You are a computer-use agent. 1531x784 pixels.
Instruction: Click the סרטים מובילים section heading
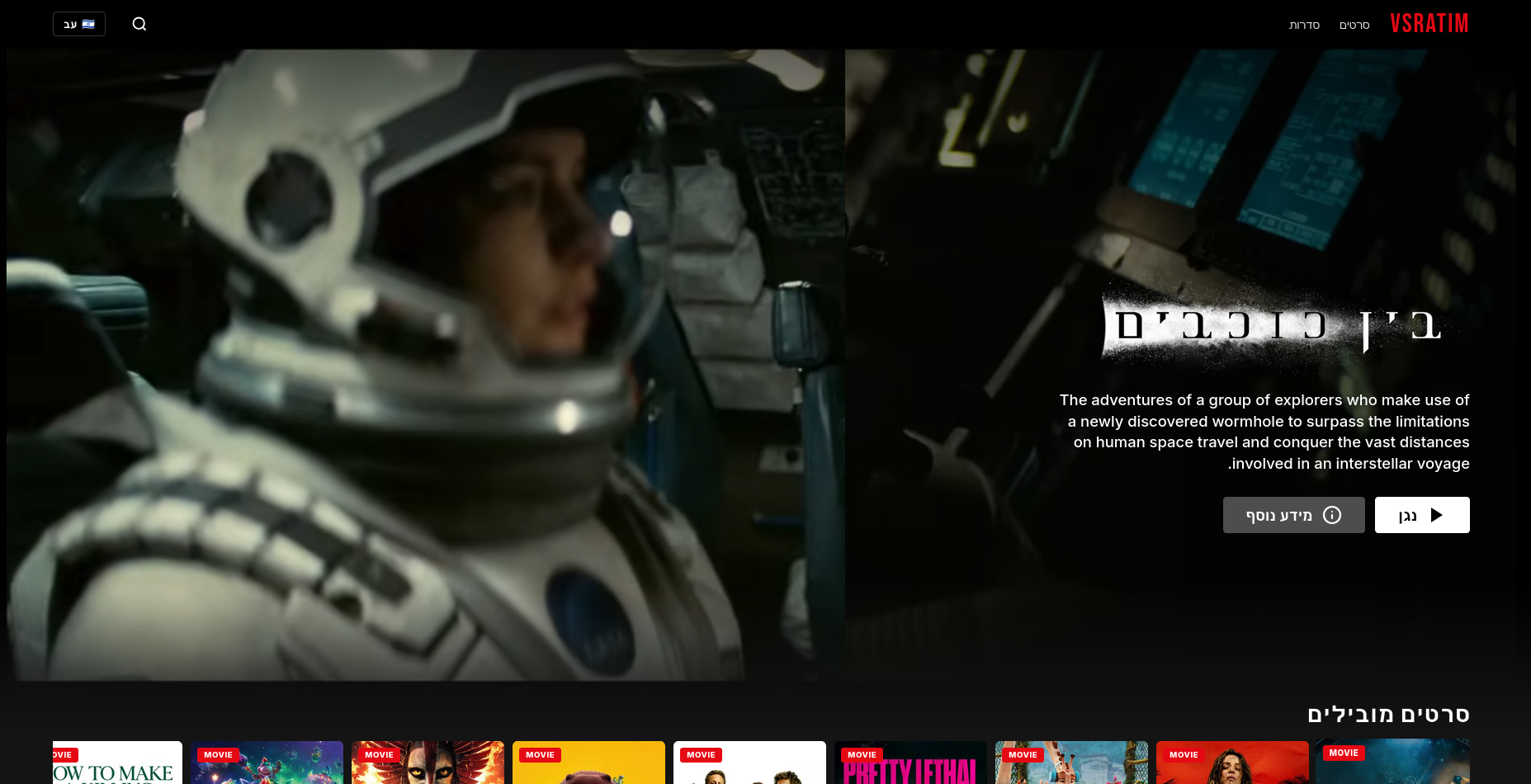[1389, 715]
